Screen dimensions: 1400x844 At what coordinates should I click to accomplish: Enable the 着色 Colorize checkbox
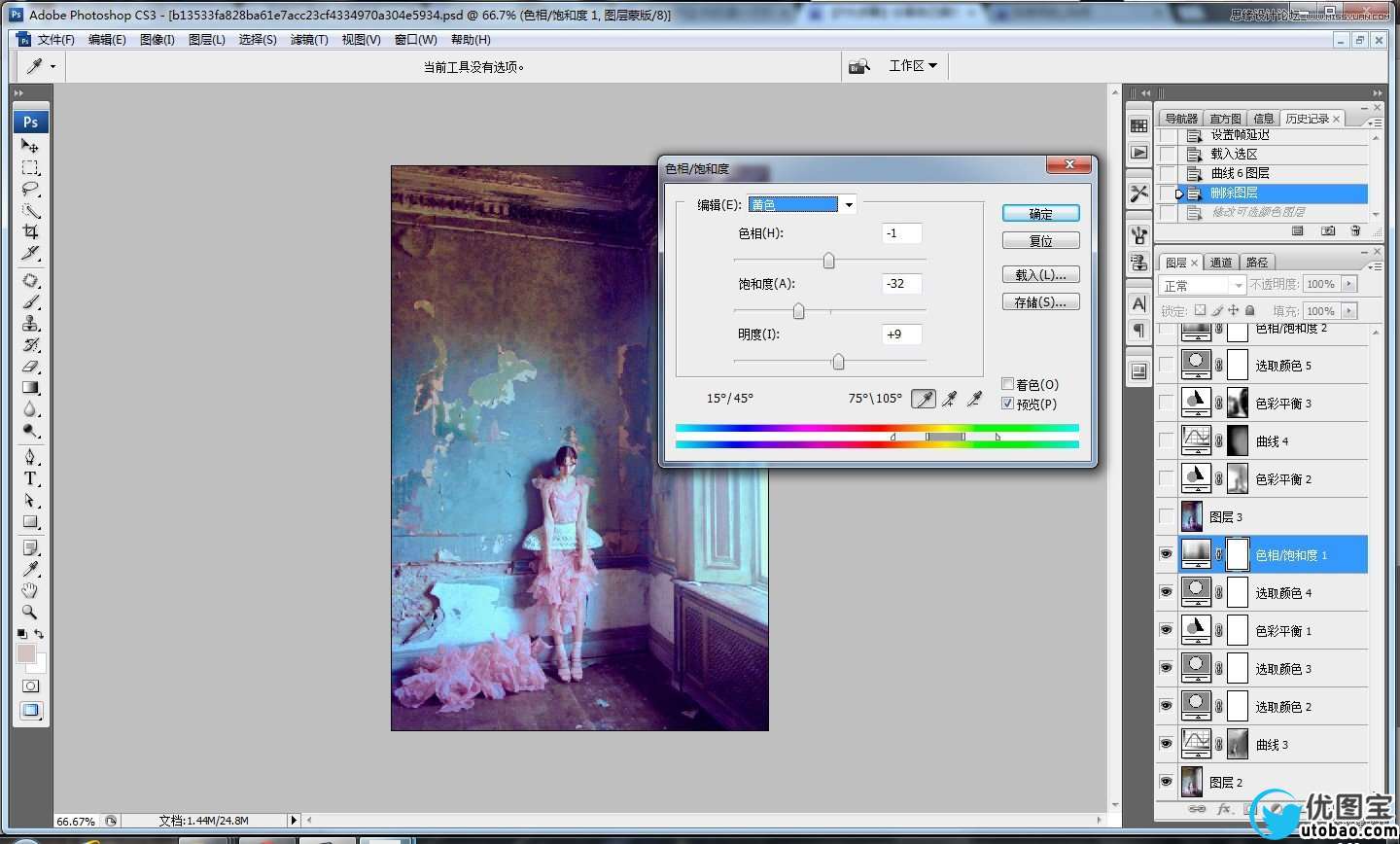(x=1008, y=384)
